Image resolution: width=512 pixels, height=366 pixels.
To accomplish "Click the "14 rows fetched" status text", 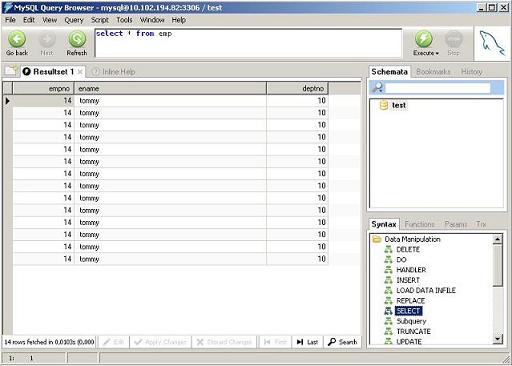I will (x=49, y=342).
